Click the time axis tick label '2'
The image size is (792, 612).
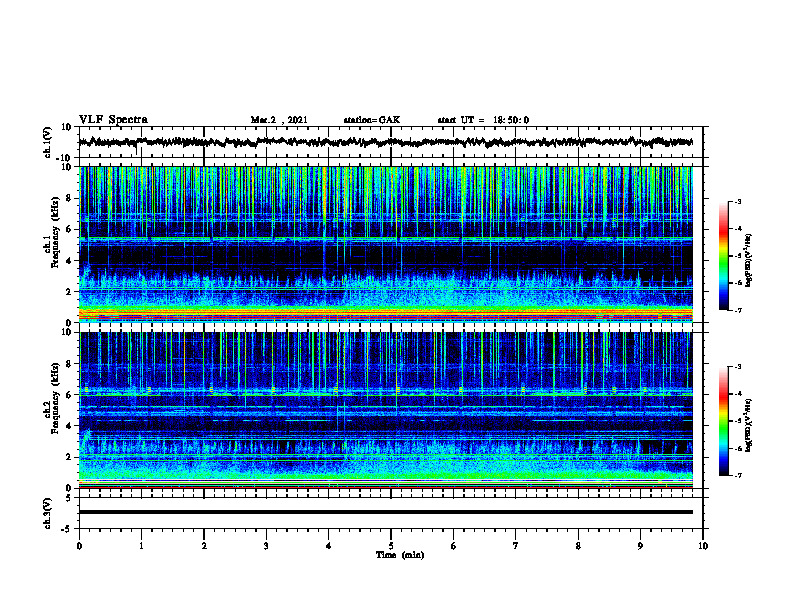pyautogui.click(x=204, y=546)
